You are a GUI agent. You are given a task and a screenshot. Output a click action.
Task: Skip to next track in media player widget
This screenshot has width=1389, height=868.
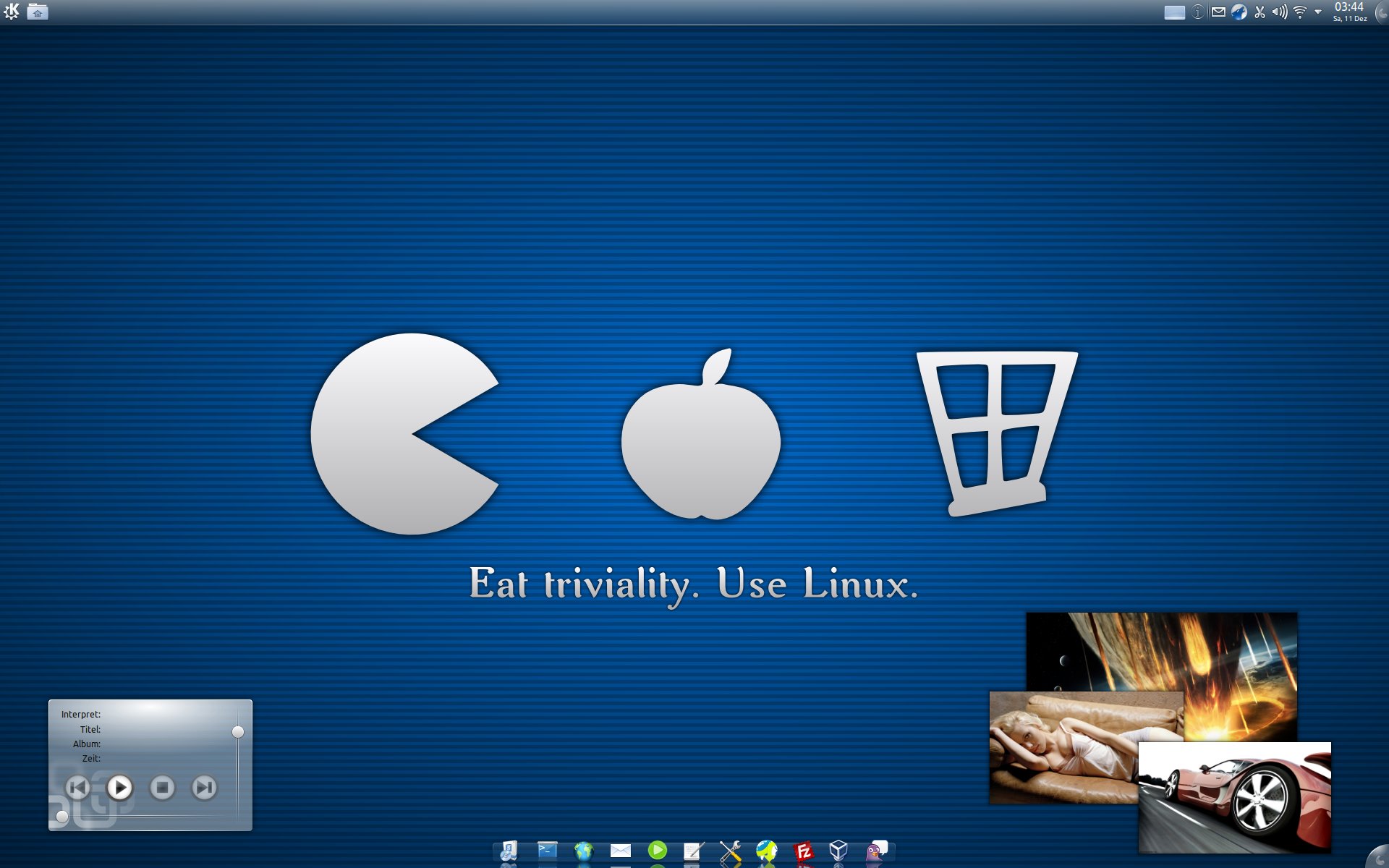click(205, 787)
